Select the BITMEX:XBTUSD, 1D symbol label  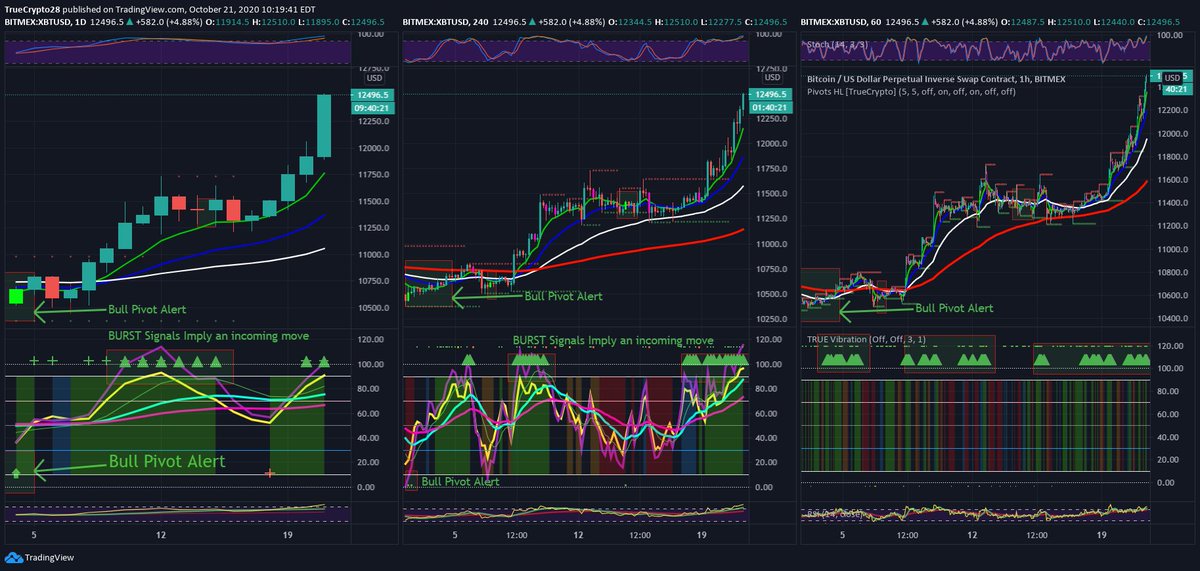(x=46, y=20)
